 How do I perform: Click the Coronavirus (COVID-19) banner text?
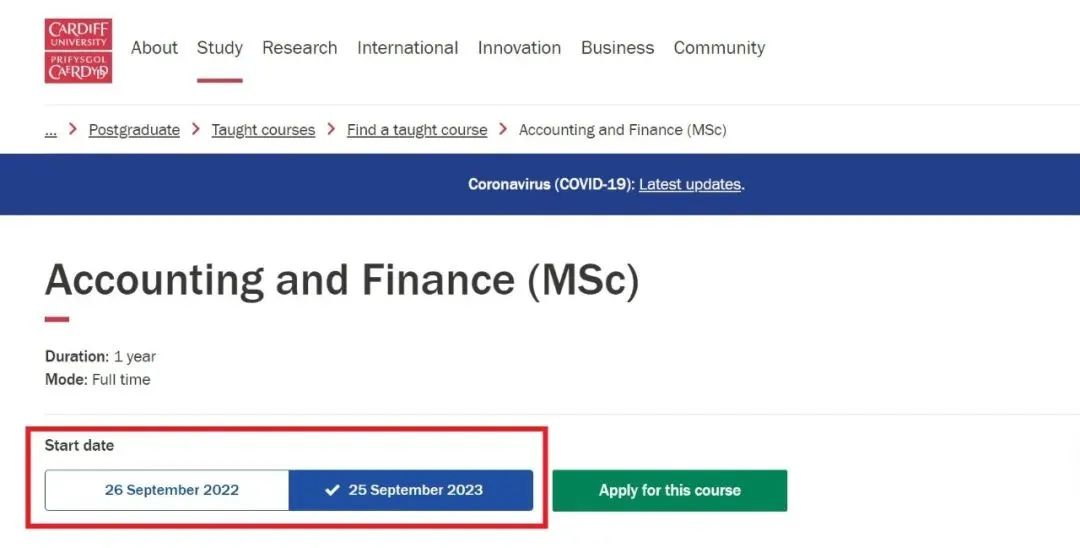coord(551,184)
